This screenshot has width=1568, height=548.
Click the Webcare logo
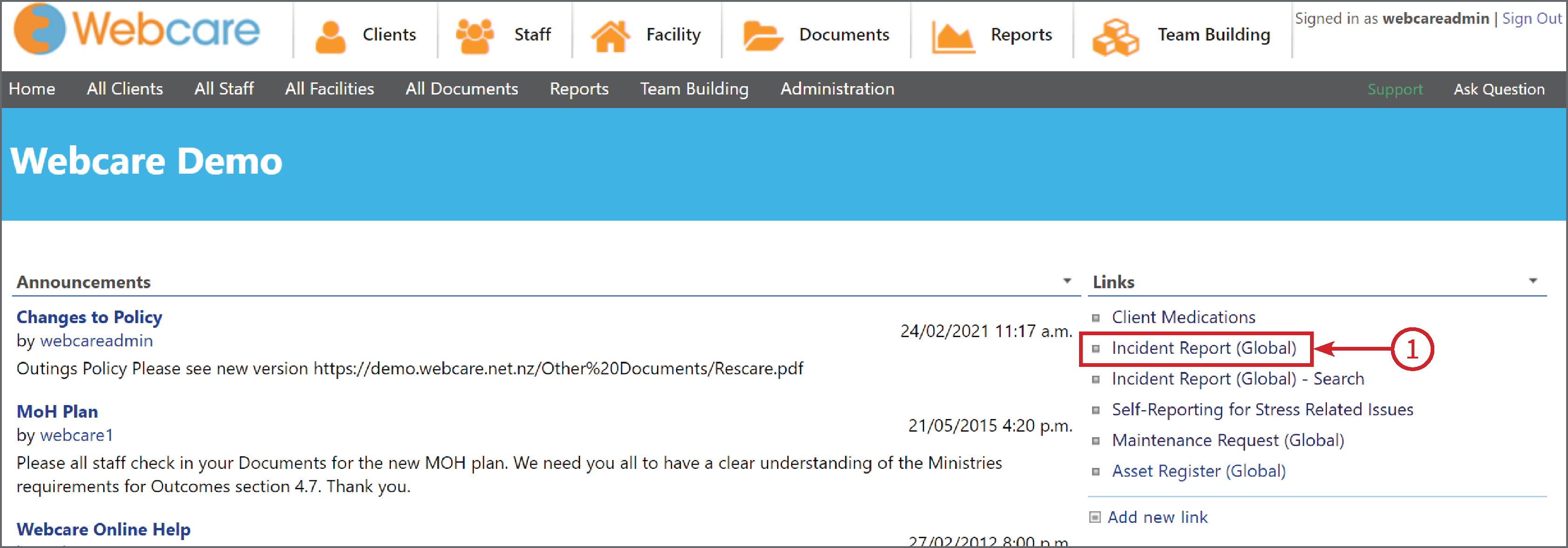(137, 30)
